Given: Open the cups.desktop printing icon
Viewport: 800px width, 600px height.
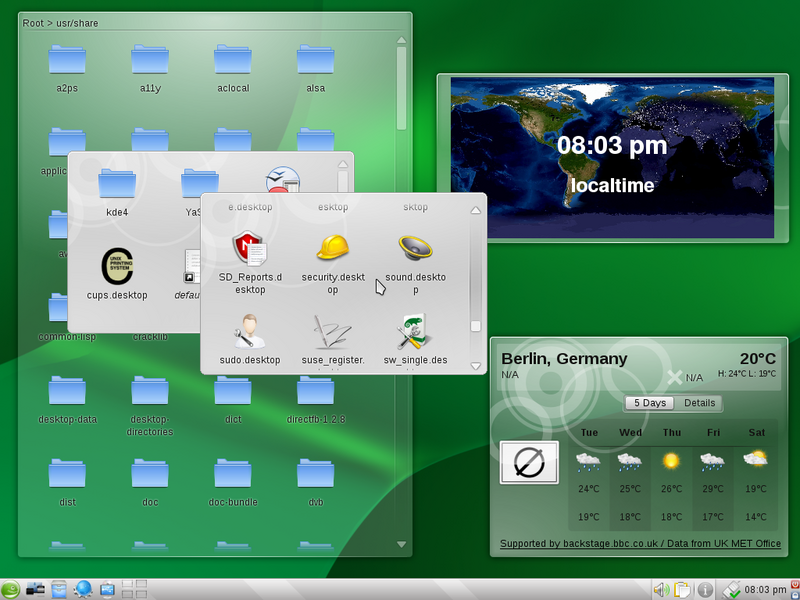Looking at the screenshot, I should click(117, 268).
